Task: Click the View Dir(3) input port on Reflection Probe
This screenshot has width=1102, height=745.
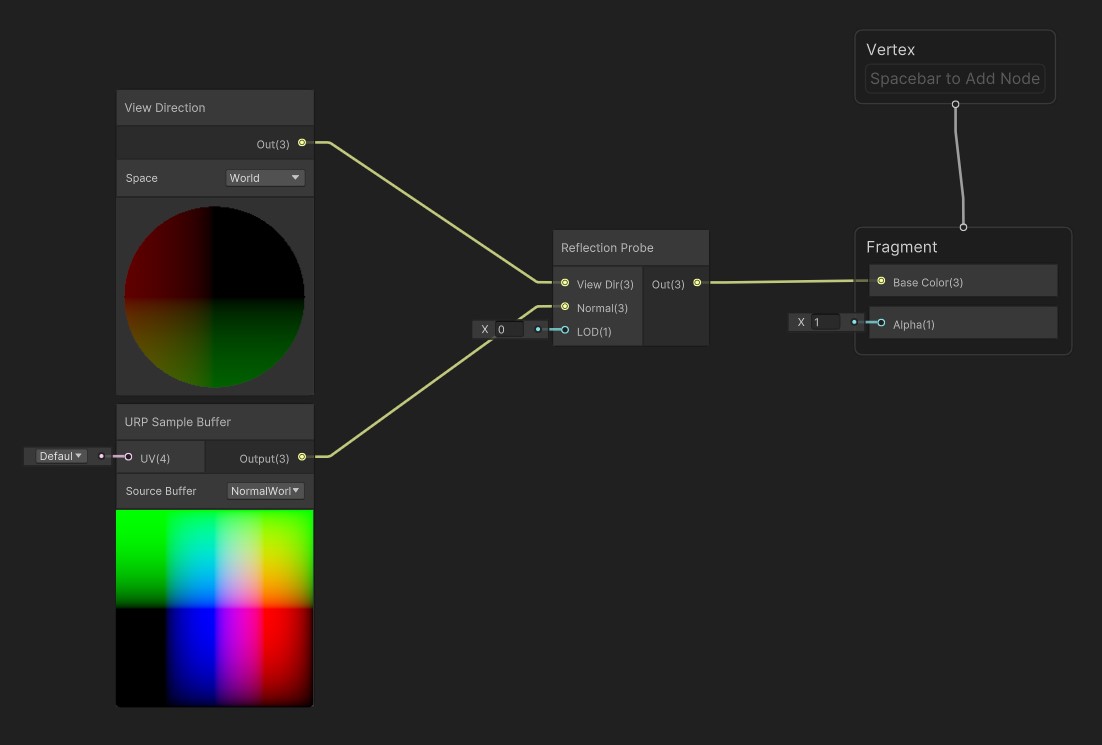Action: 563,284
